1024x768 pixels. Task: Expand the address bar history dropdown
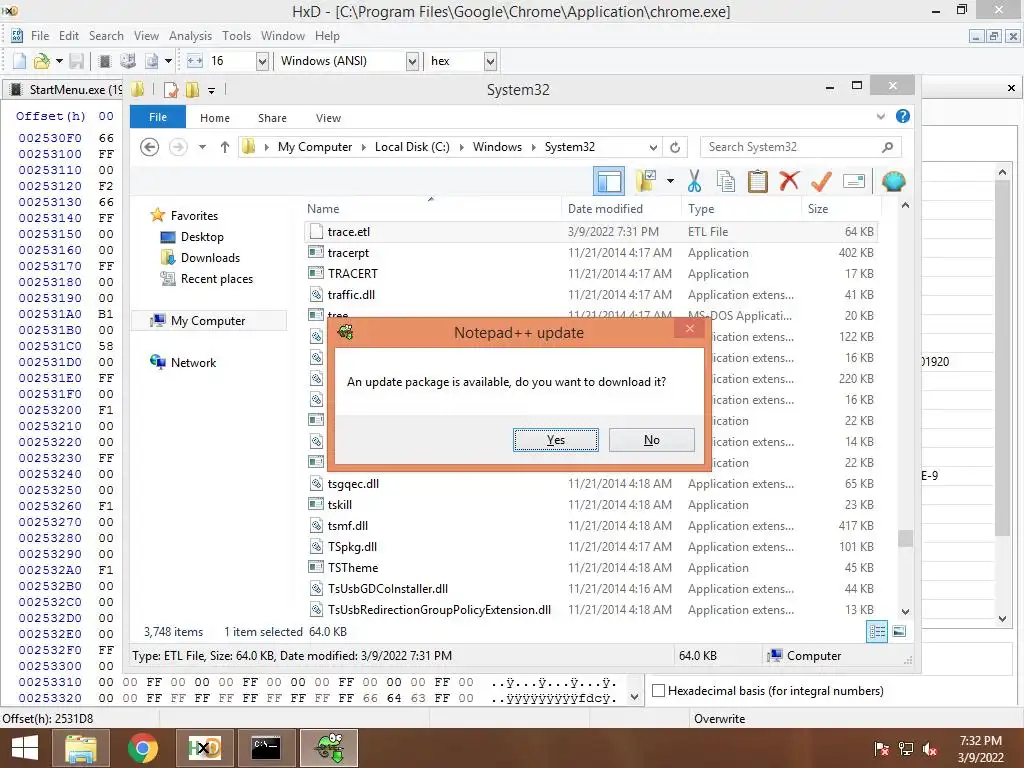(653, 148)
